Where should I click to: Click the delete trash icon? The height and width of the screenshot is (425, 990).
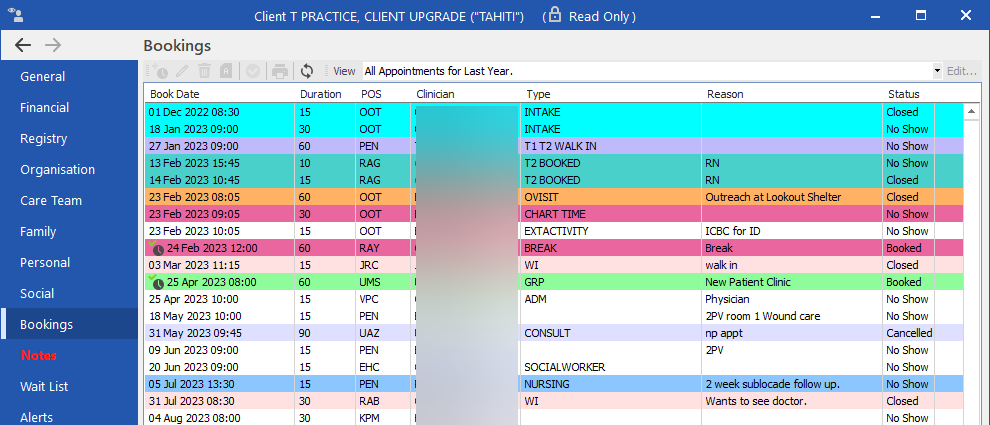(204, 71)
